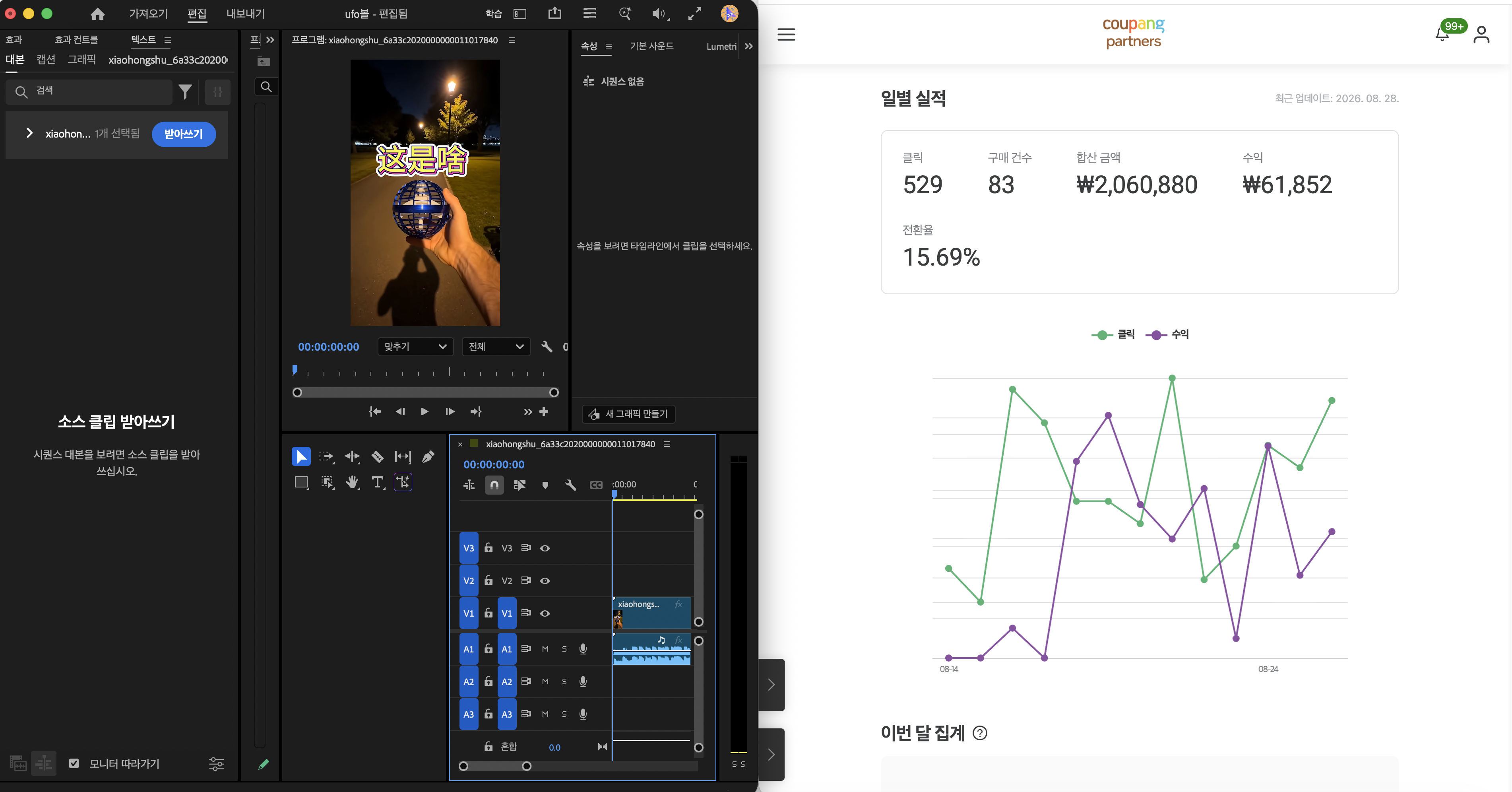Viewport: 1512px width, 792px height.
Task: Click the fullscreen video output arrows icon
Action: pos(694,14)
